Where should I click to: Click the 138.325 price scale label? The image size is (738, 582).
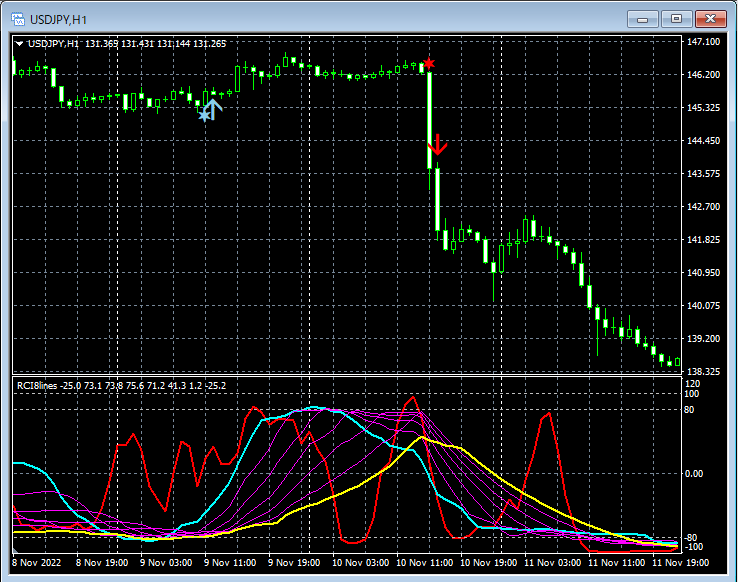704,371
